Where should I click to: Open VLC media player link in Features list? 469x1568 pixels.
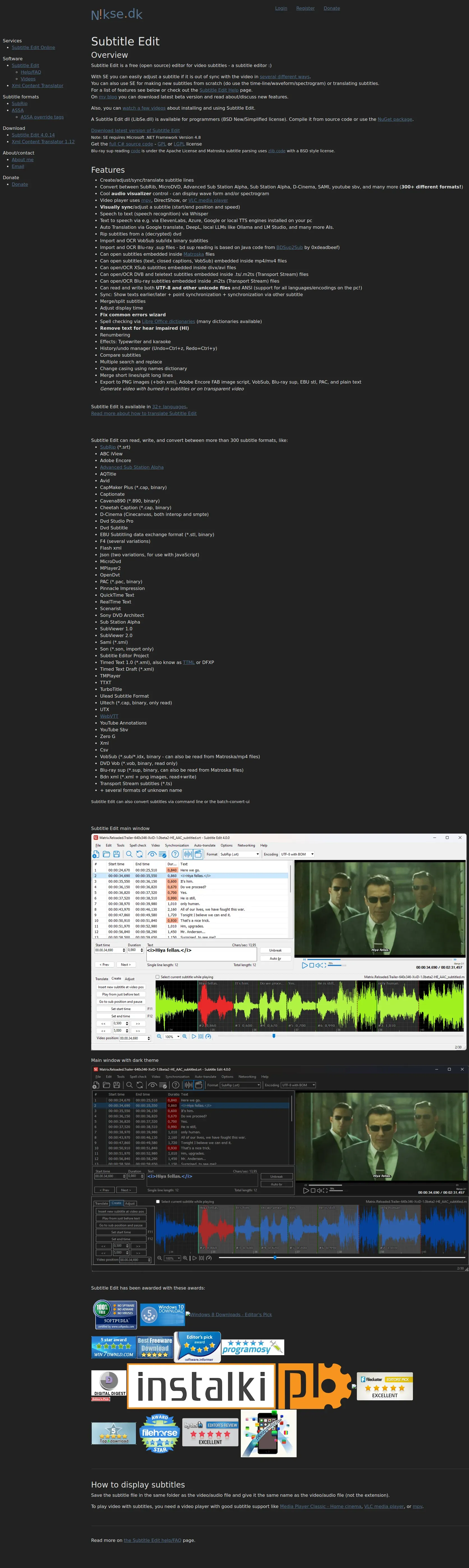click(208, 200)
